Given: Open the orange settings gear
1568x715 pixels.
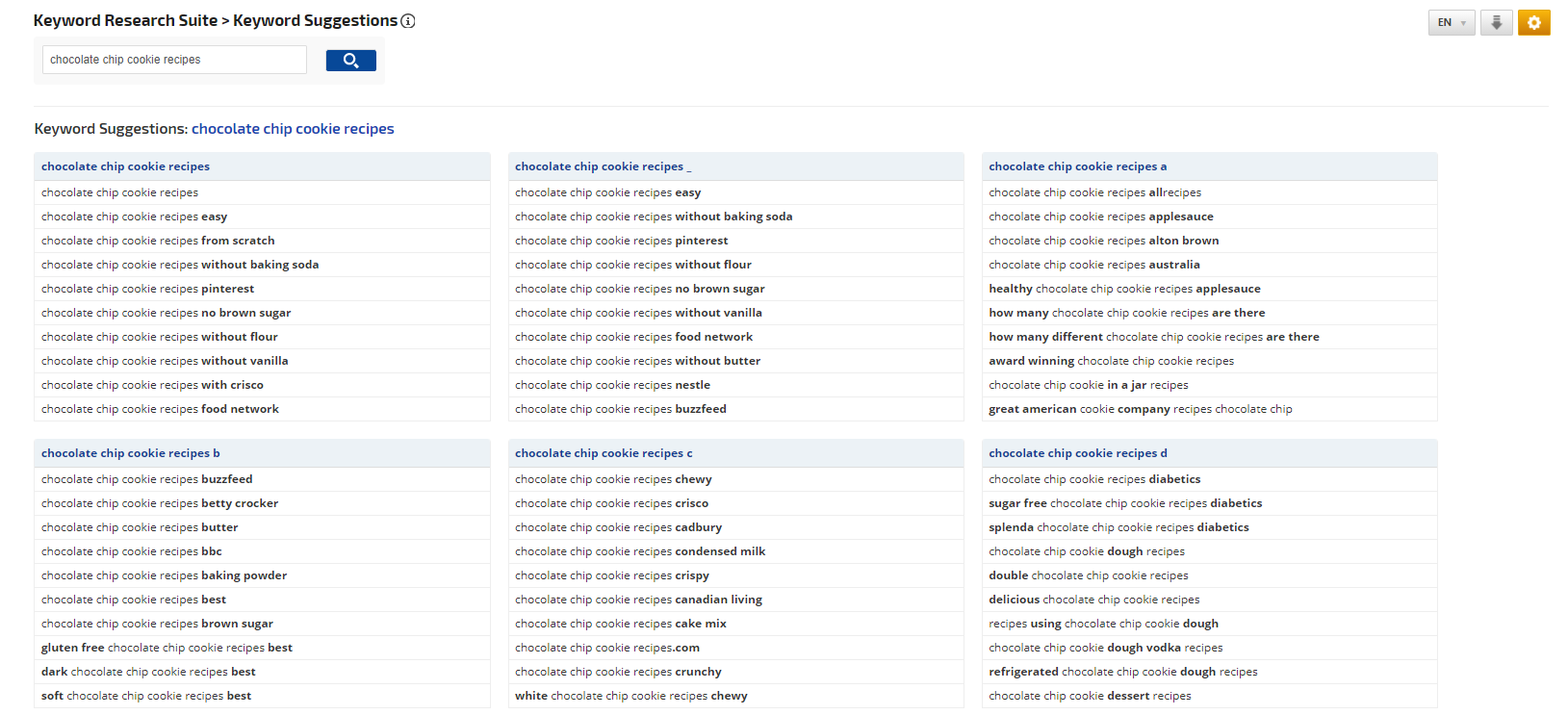Looking at the screenshot, I should [x=1533, y=22].
